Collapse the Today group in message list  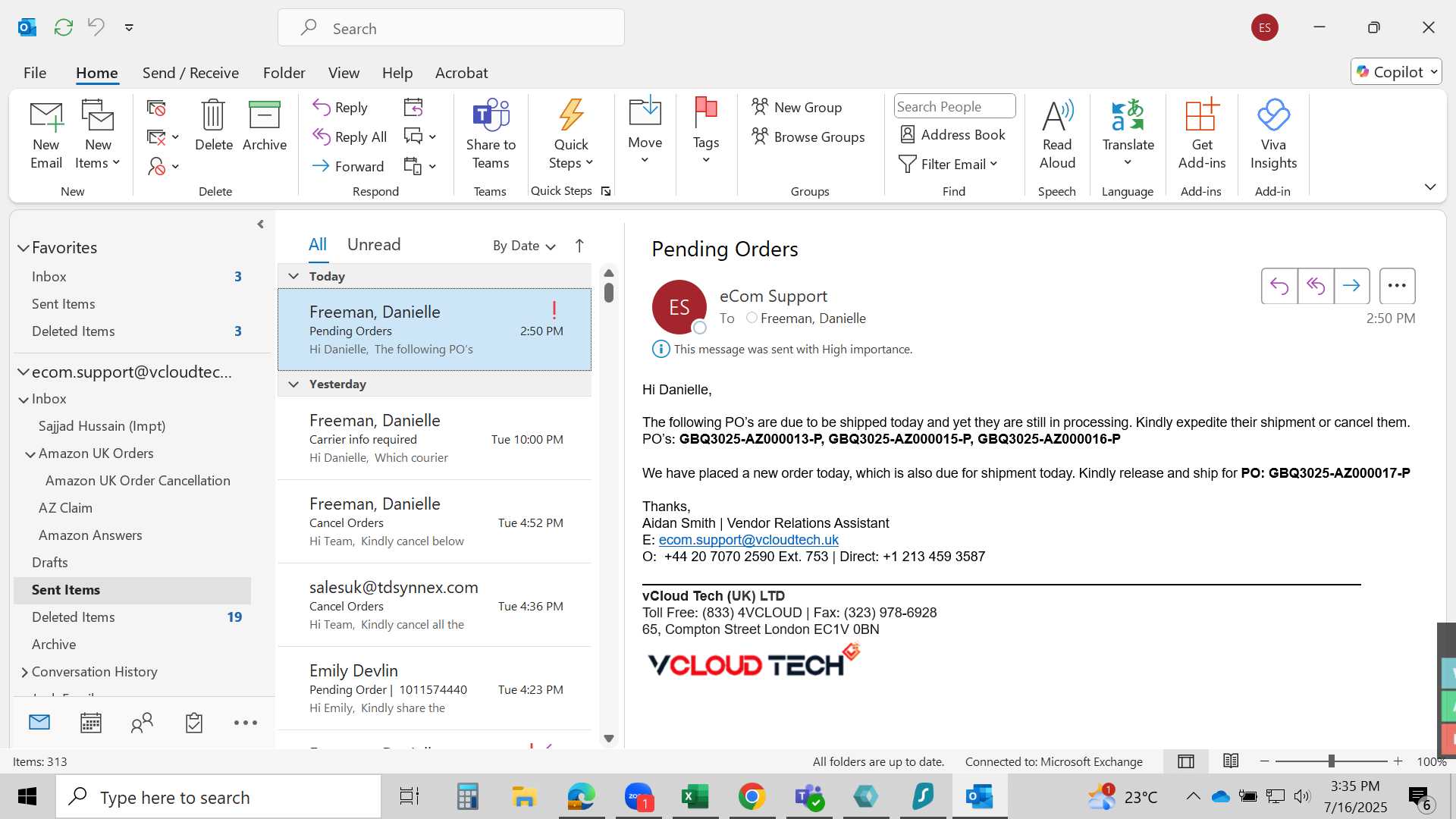[x=293, y=276]
